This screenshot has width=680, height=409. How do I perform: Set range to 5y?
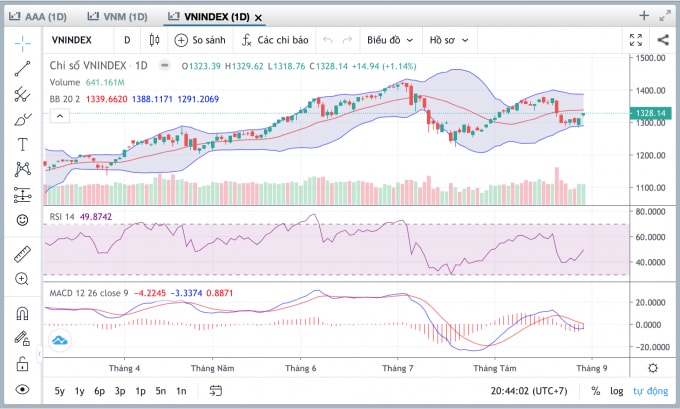[59, 391]
